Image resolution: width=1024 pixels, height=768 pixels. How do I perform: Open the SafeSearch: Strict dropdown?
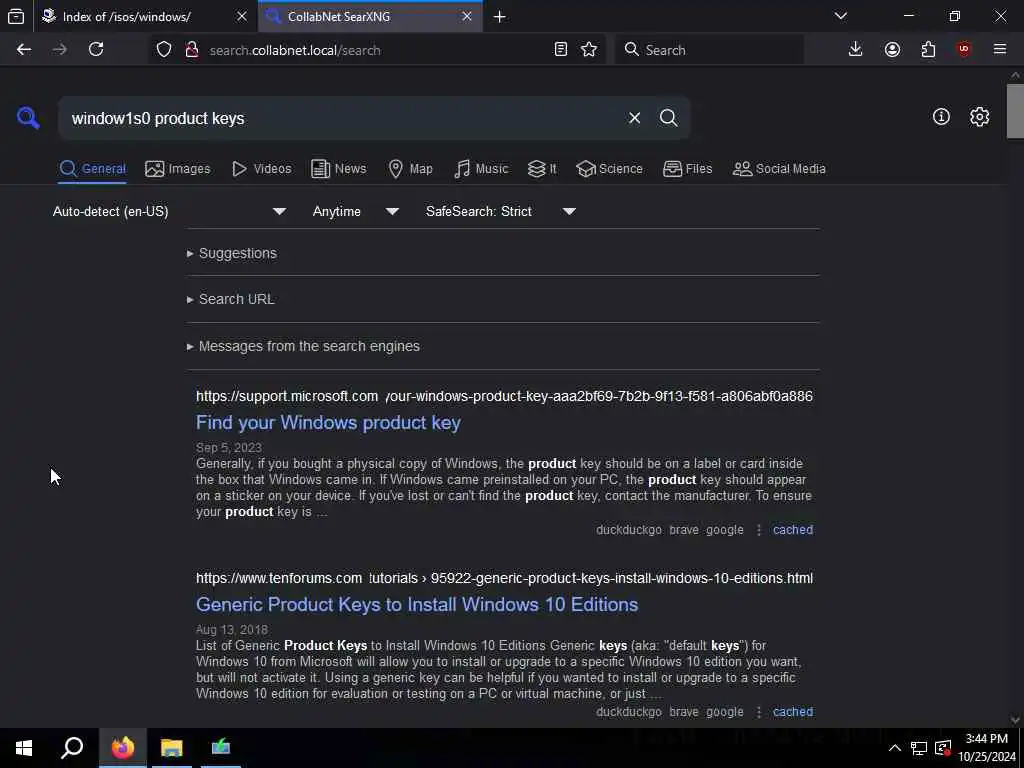(501, 212)
